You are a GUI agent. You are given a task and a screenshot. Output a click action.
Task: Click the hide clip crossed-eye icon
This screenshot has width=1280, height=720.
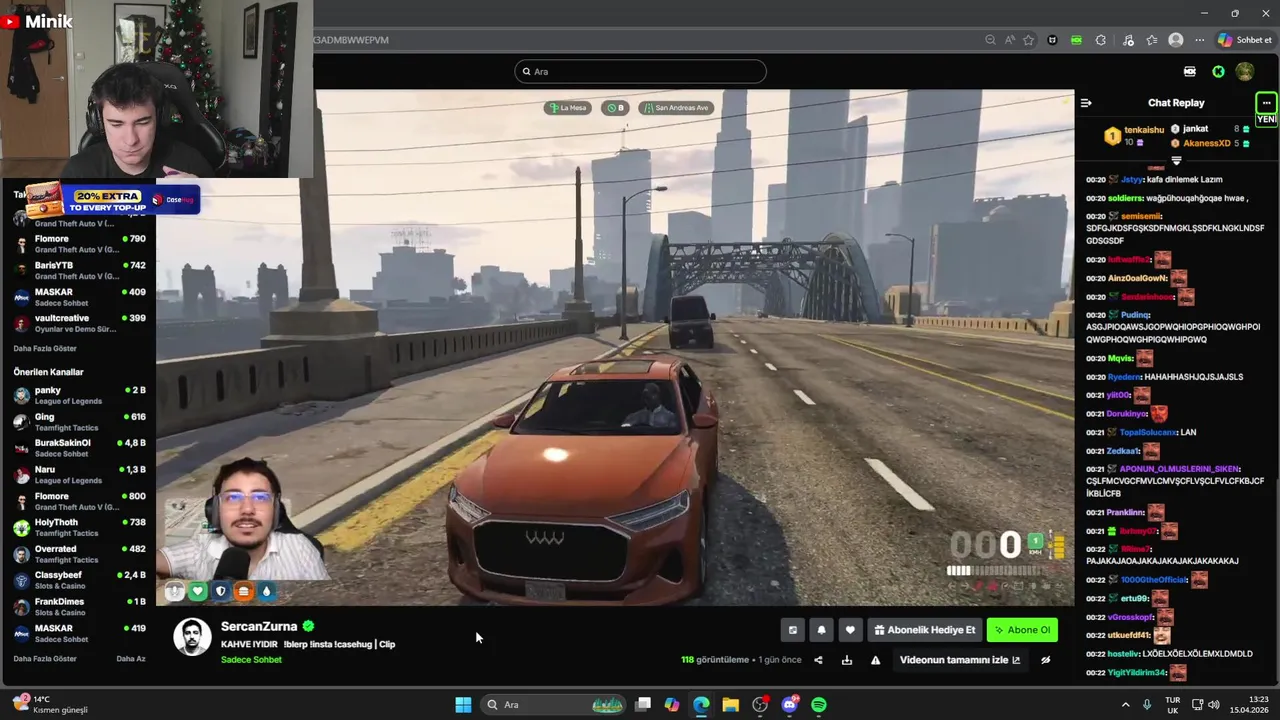[1046, 660]
